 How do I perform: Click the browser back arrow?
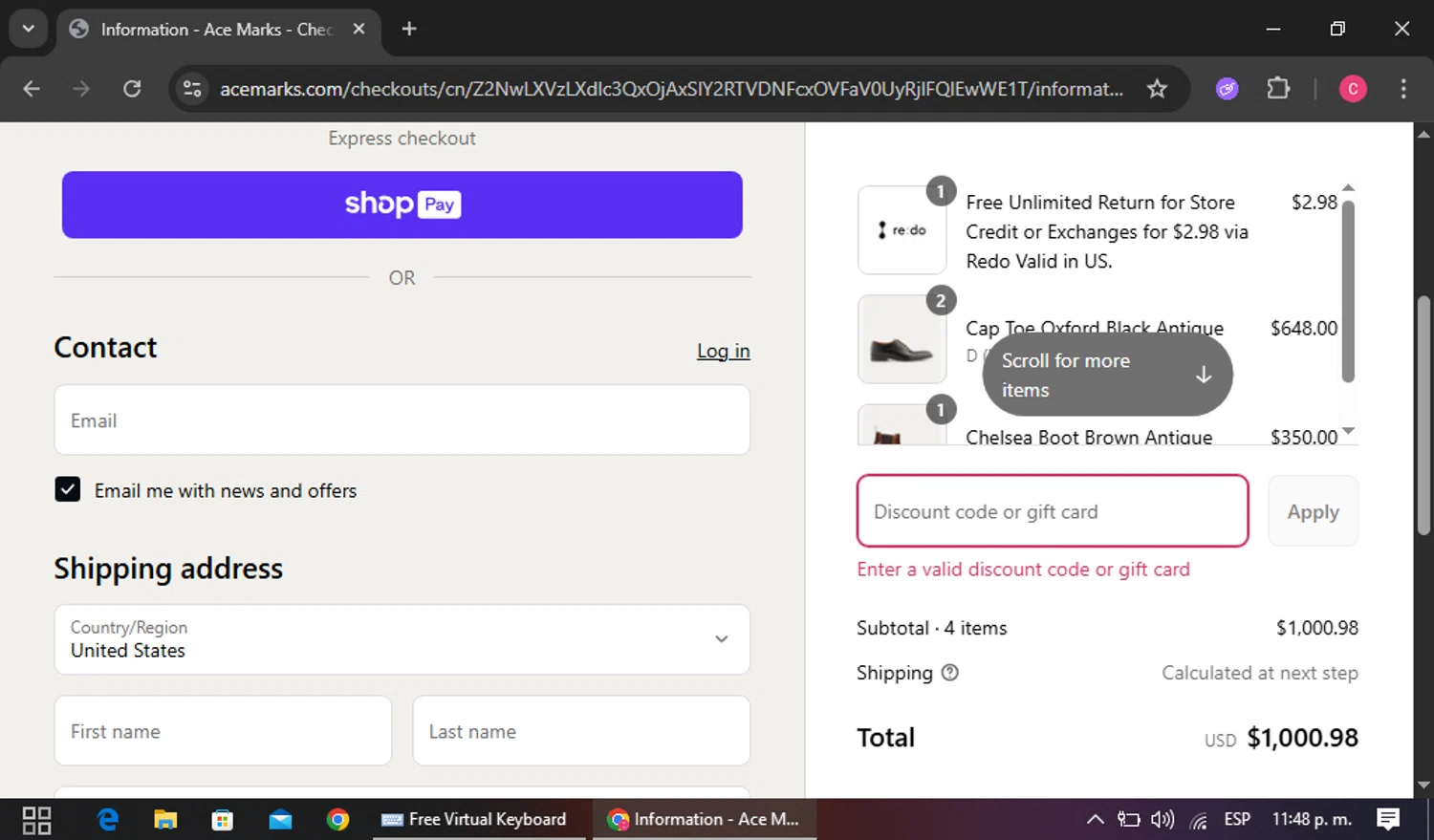tap(32, 89)
